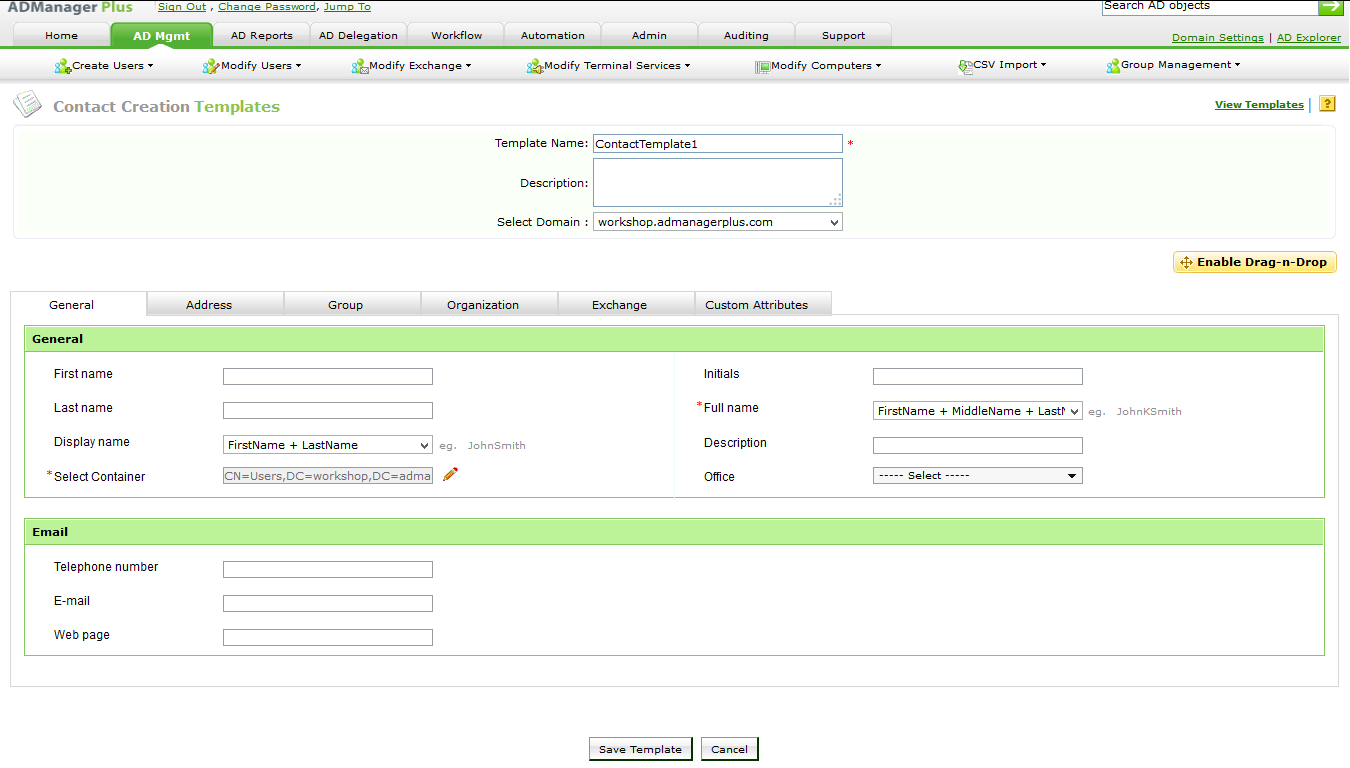Screen dimensions: 1350x768
Task: Click the Modify Exchange icon
Action: [360, 66]
